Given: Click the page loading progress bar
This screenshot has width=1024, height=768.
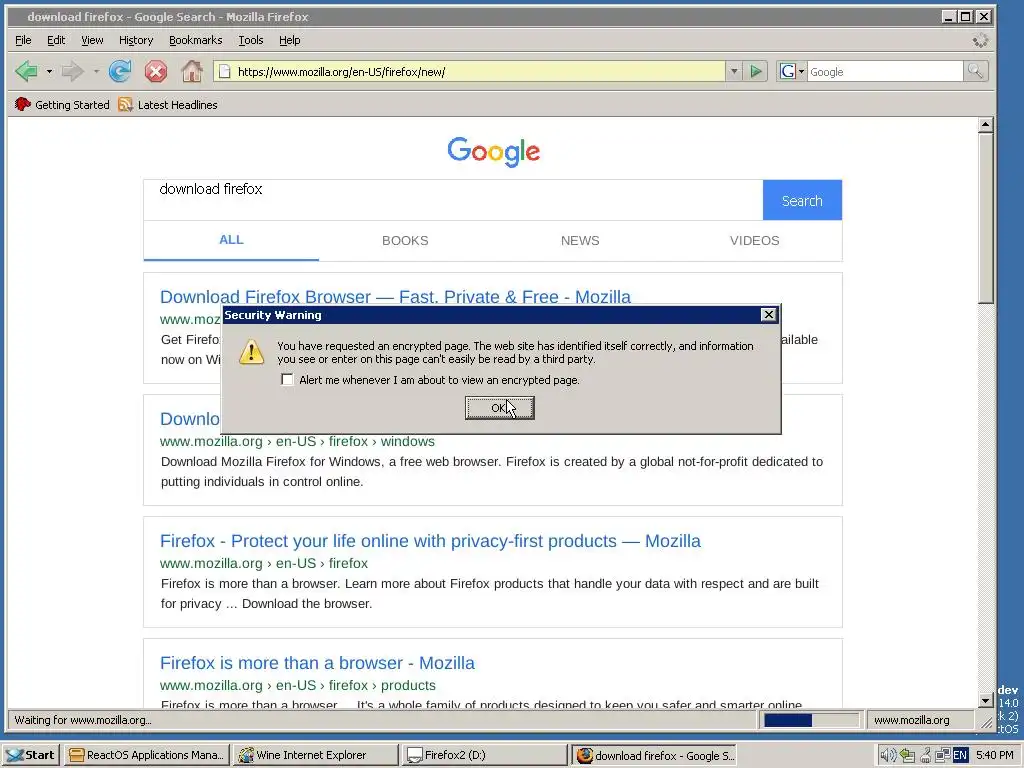Looking at the screenshot, I should [x=811, y=720].
